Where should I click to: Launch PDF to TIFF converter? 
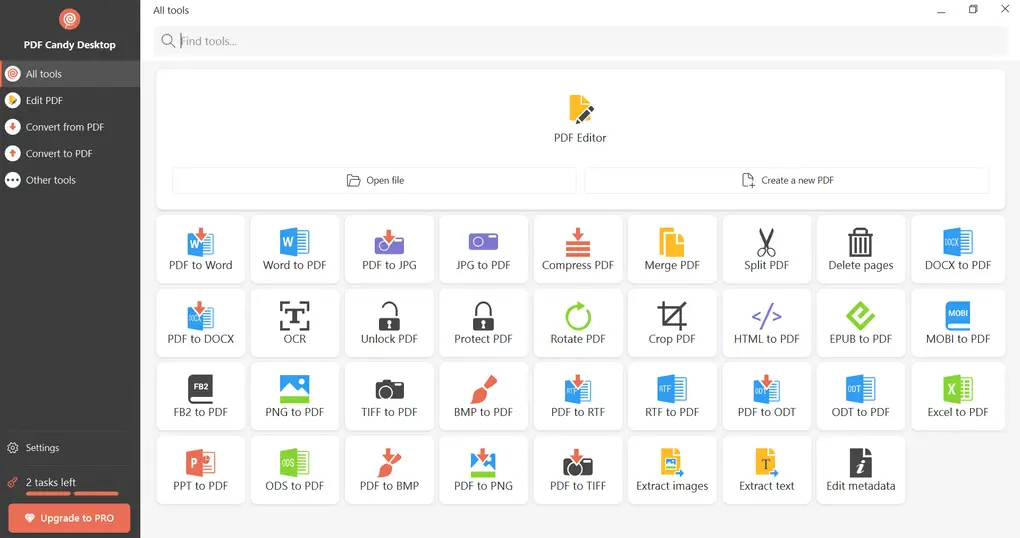578,470
